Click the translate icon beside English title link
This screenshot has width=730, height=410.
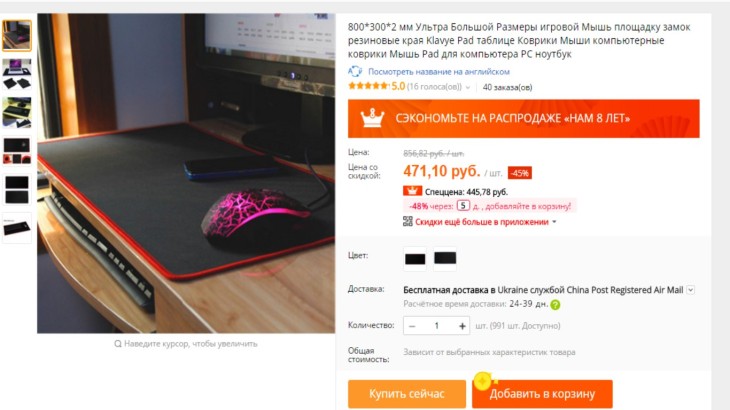coord(355,71)
